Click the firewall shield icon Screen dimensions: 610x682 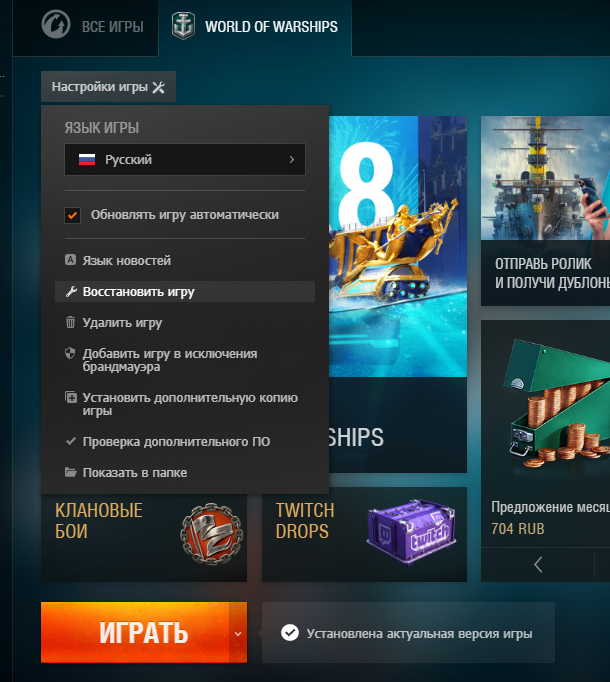70,353
